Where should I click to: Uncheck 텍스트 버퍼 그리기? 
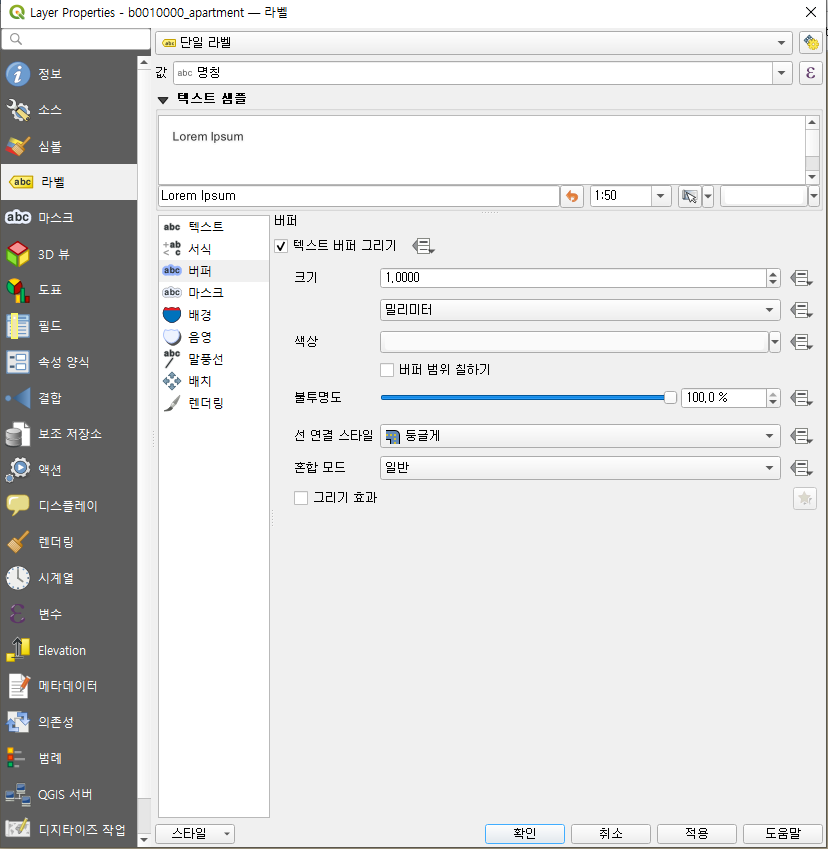coord(280,246)
